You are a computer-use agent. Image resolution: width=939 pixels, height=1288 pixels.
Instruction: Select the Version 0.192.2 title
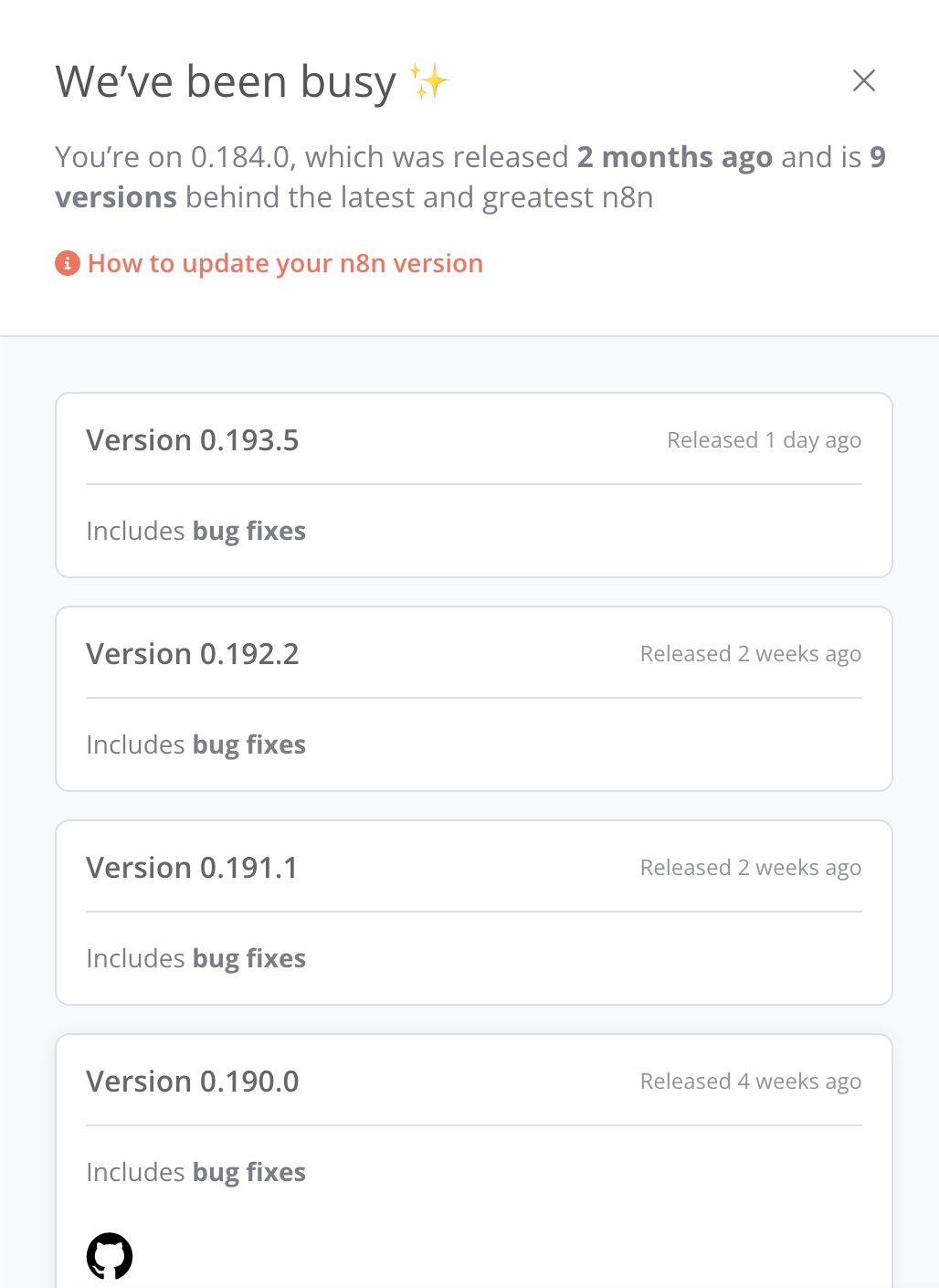pyautogui.click(x=193, y=654)
